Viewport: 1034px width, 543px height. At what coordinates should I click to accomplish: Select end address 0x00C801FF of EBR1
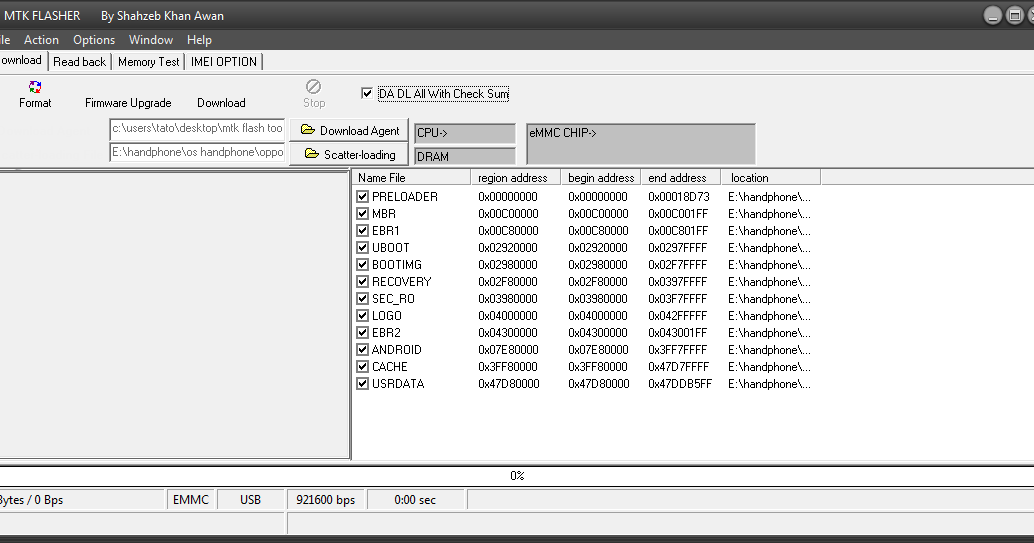click(x=677, y=231)
